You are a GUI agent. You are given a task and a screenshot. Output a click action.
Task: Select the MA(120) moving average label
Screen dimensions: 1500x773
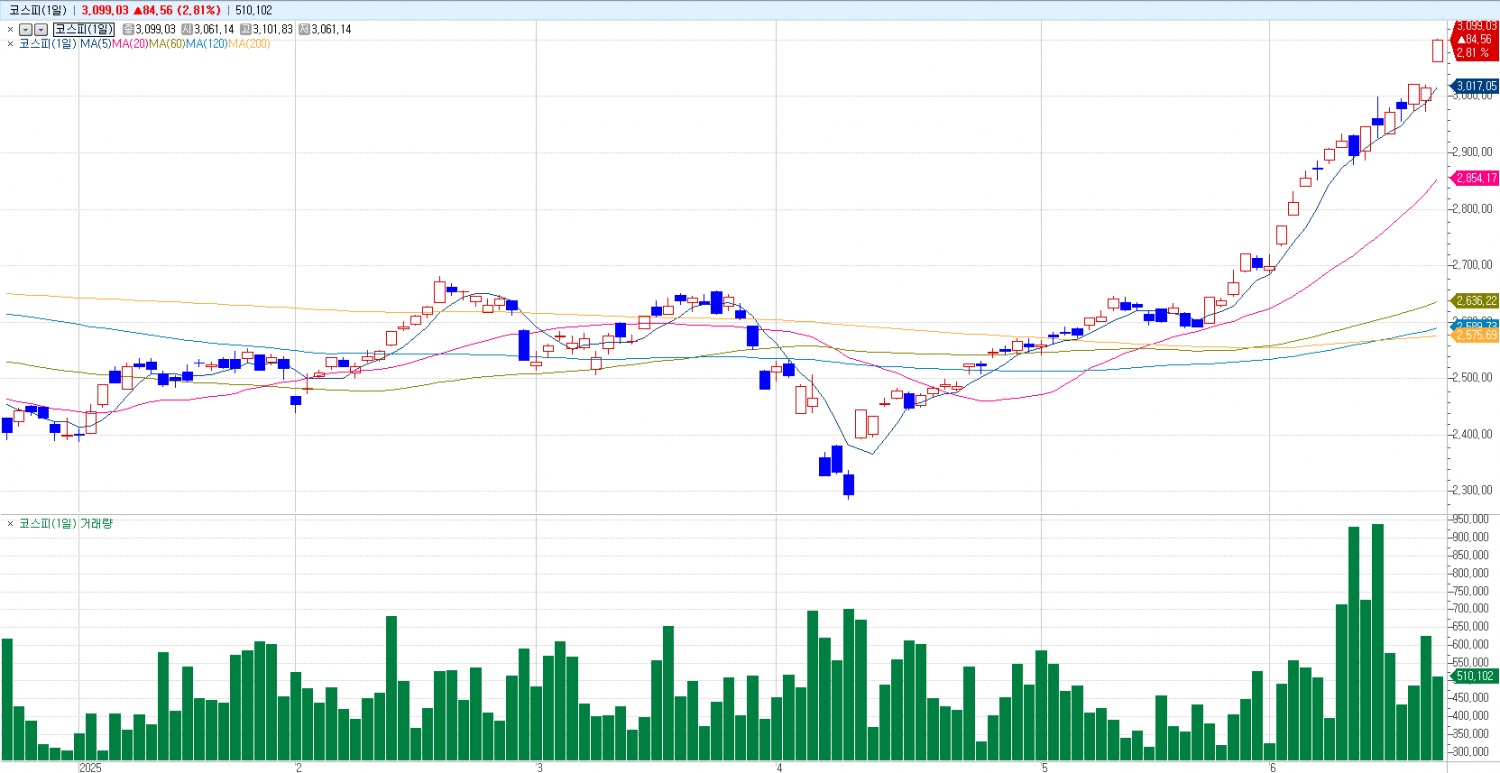pos(206,43)
